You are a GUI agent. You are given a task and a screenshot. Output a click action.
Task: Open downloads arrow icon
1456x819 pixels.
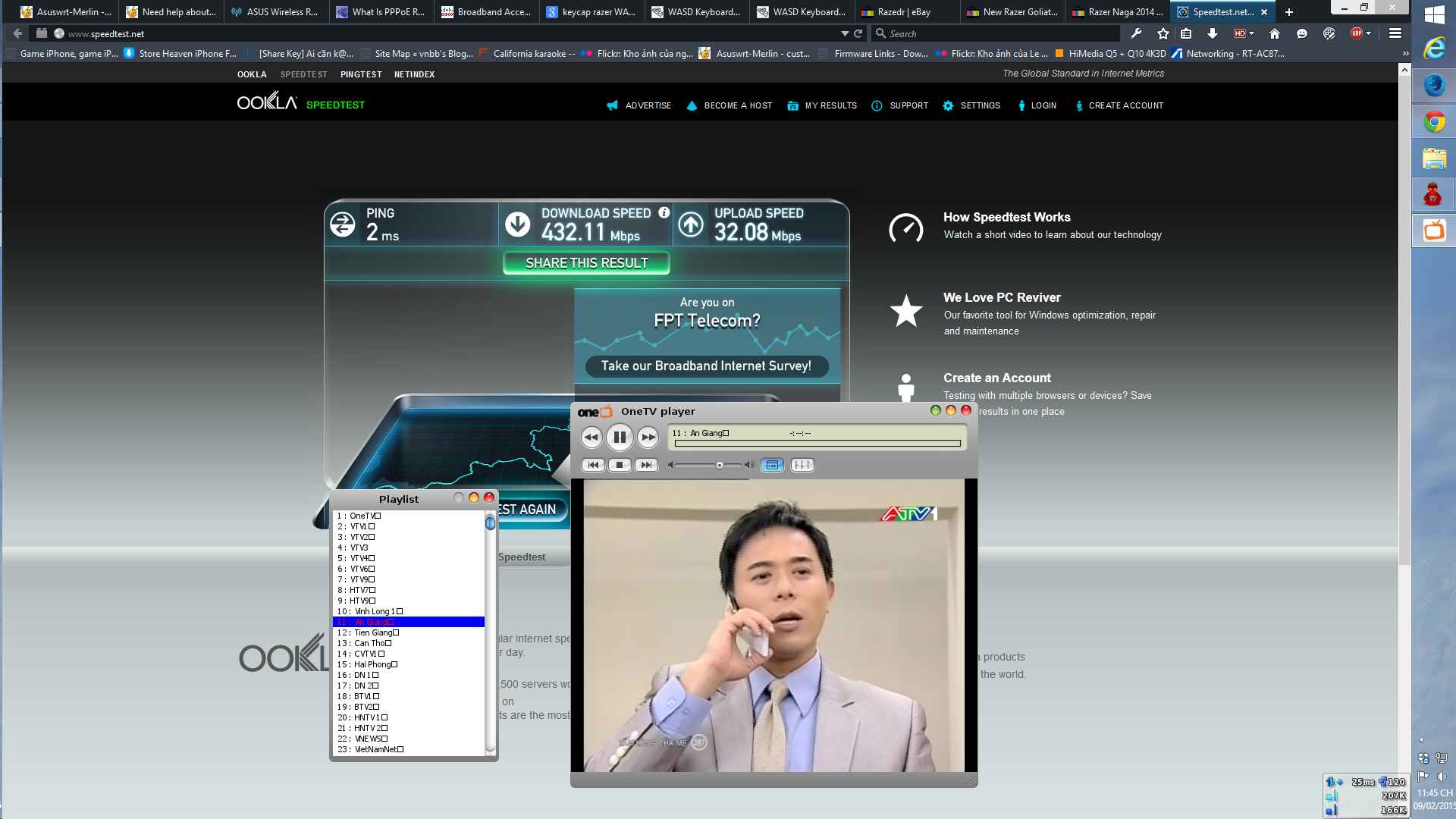coord(1213,33)
